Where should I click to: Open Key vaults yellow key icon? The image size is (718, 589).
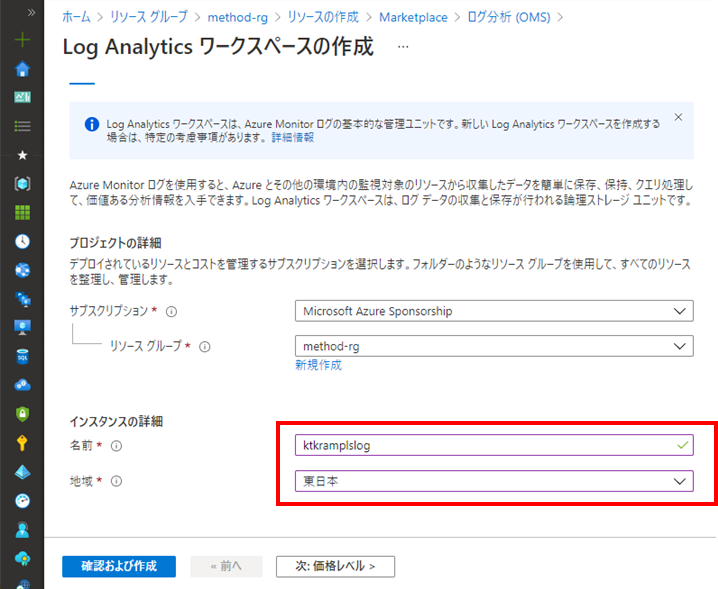click(22, 443)
